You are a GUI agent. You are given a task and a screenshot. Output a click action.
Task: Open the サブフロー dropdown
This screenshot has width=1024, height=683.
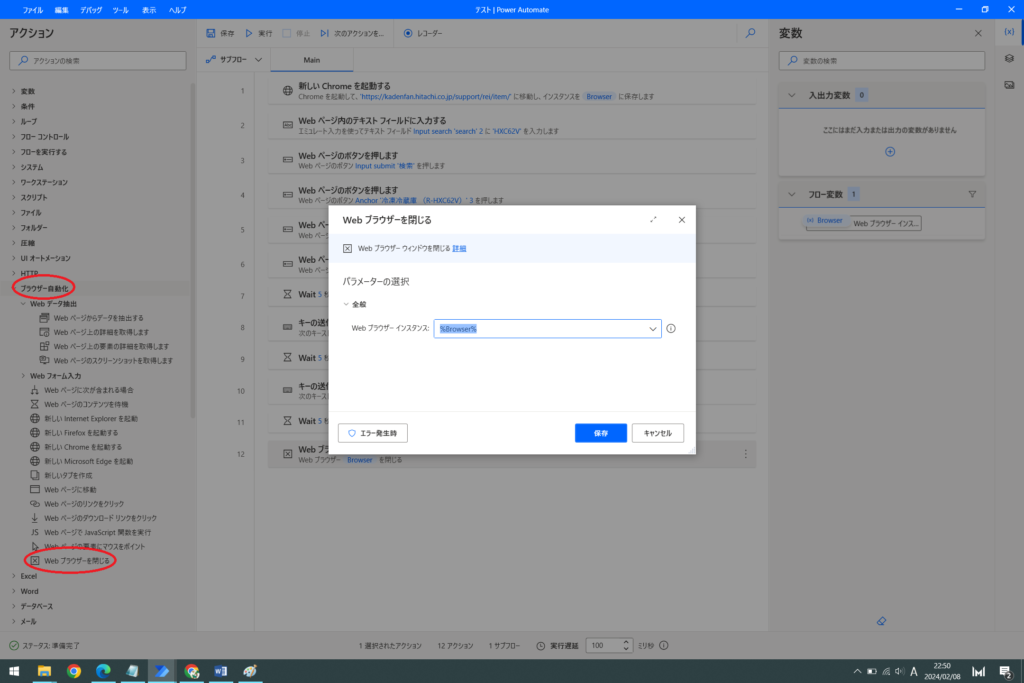(x=235, y=60)
